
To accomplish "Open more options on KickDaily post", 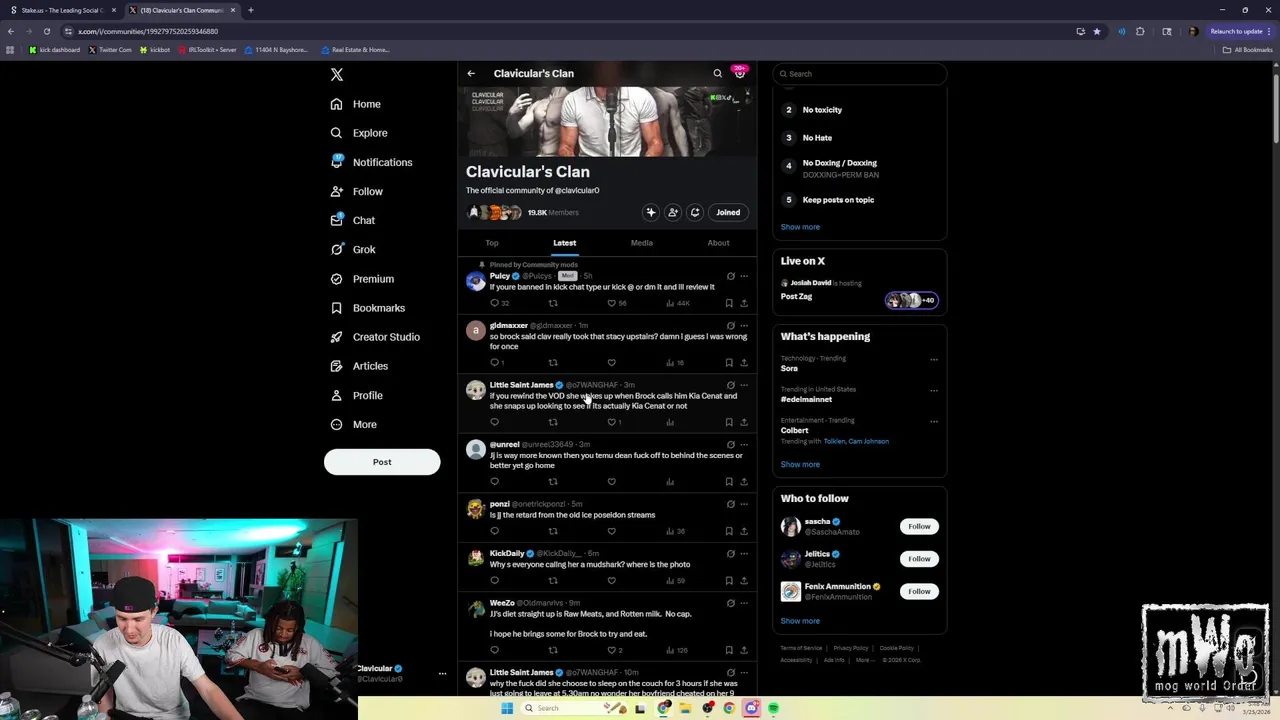I will (x=743, y=553).
